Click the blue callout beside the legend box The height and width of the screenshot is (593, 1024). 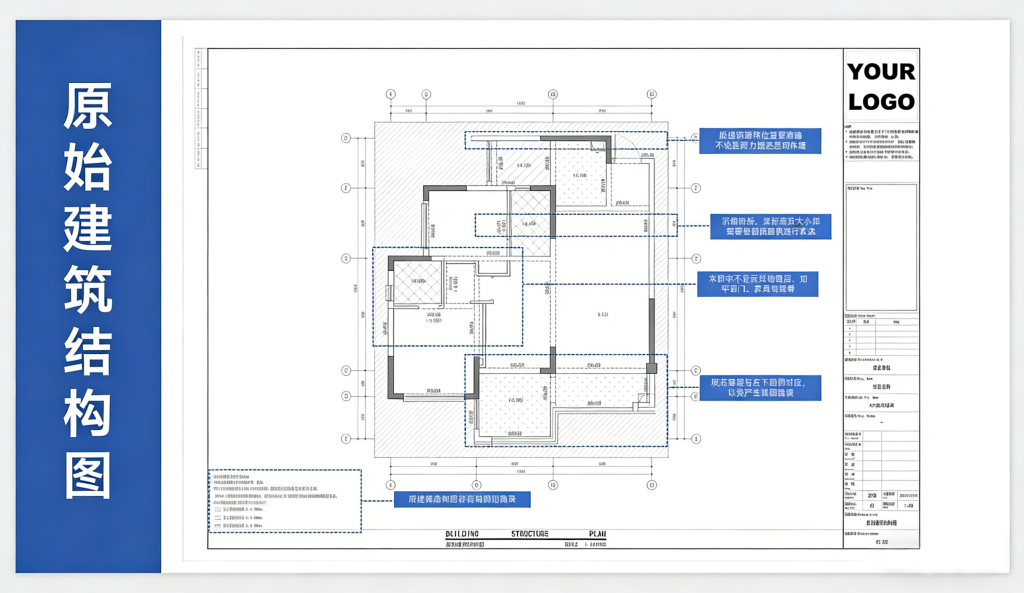point(461,498)
